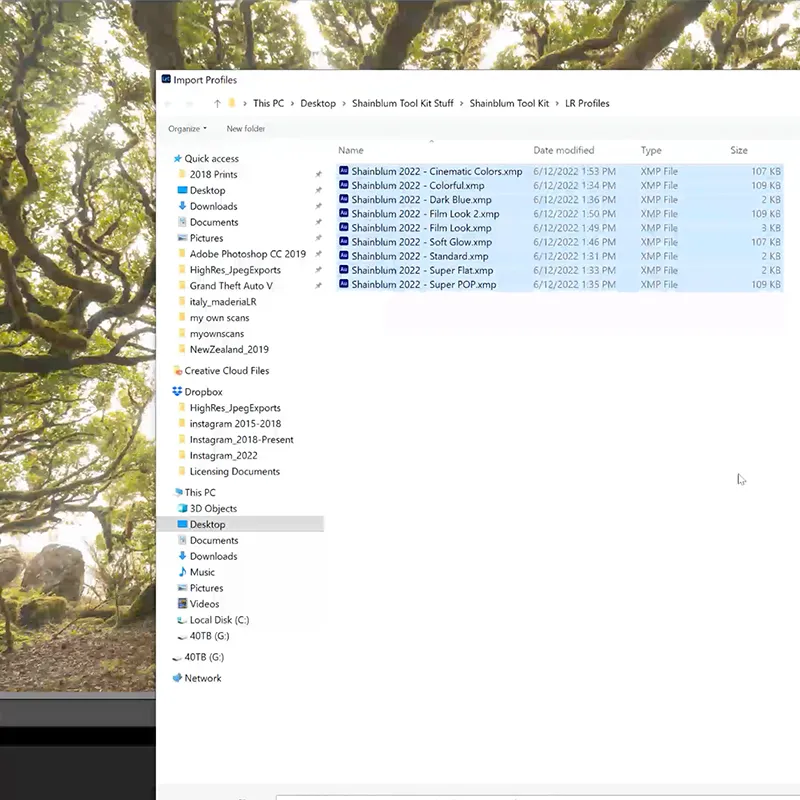Select the Local Disk (C:) drive icon
This screenshot has width=800, height=800.
point(182,620)
